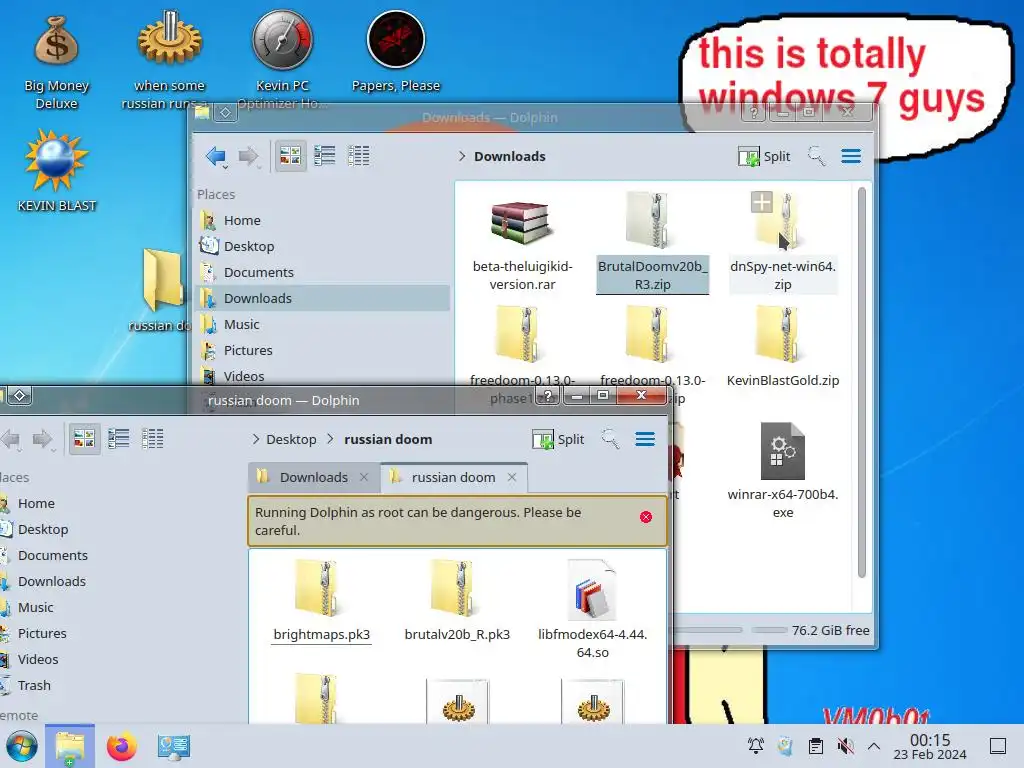Switch Downloads window to details view

[359, 156]
